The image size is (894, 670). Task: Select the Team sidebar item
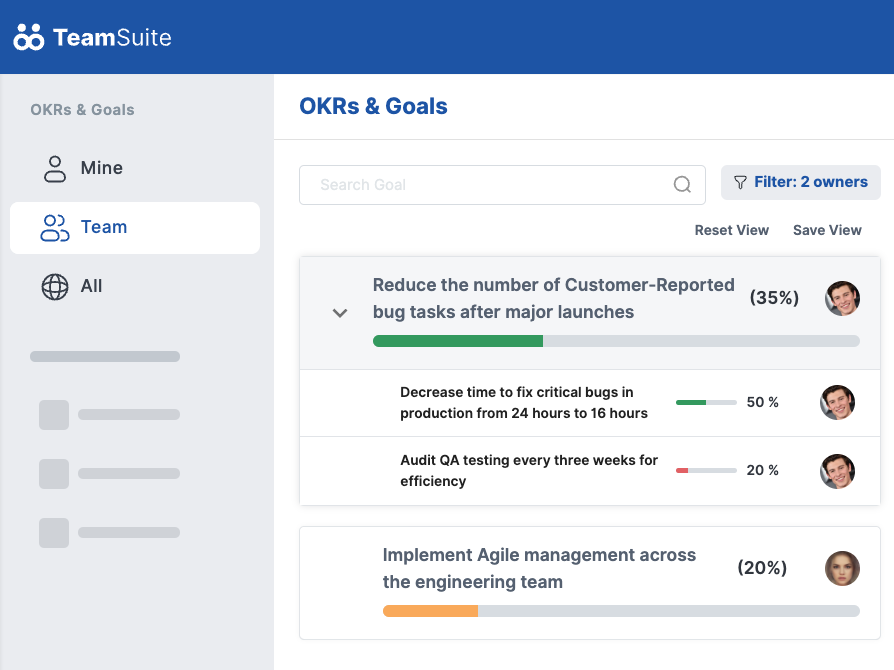(135, 228)
